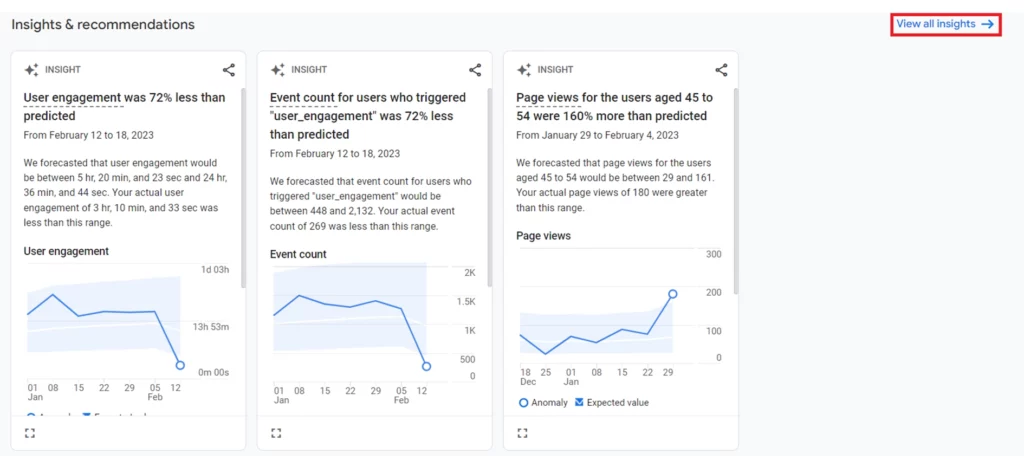
Task: Expand Page views card to full view
Action: [522, 433]
